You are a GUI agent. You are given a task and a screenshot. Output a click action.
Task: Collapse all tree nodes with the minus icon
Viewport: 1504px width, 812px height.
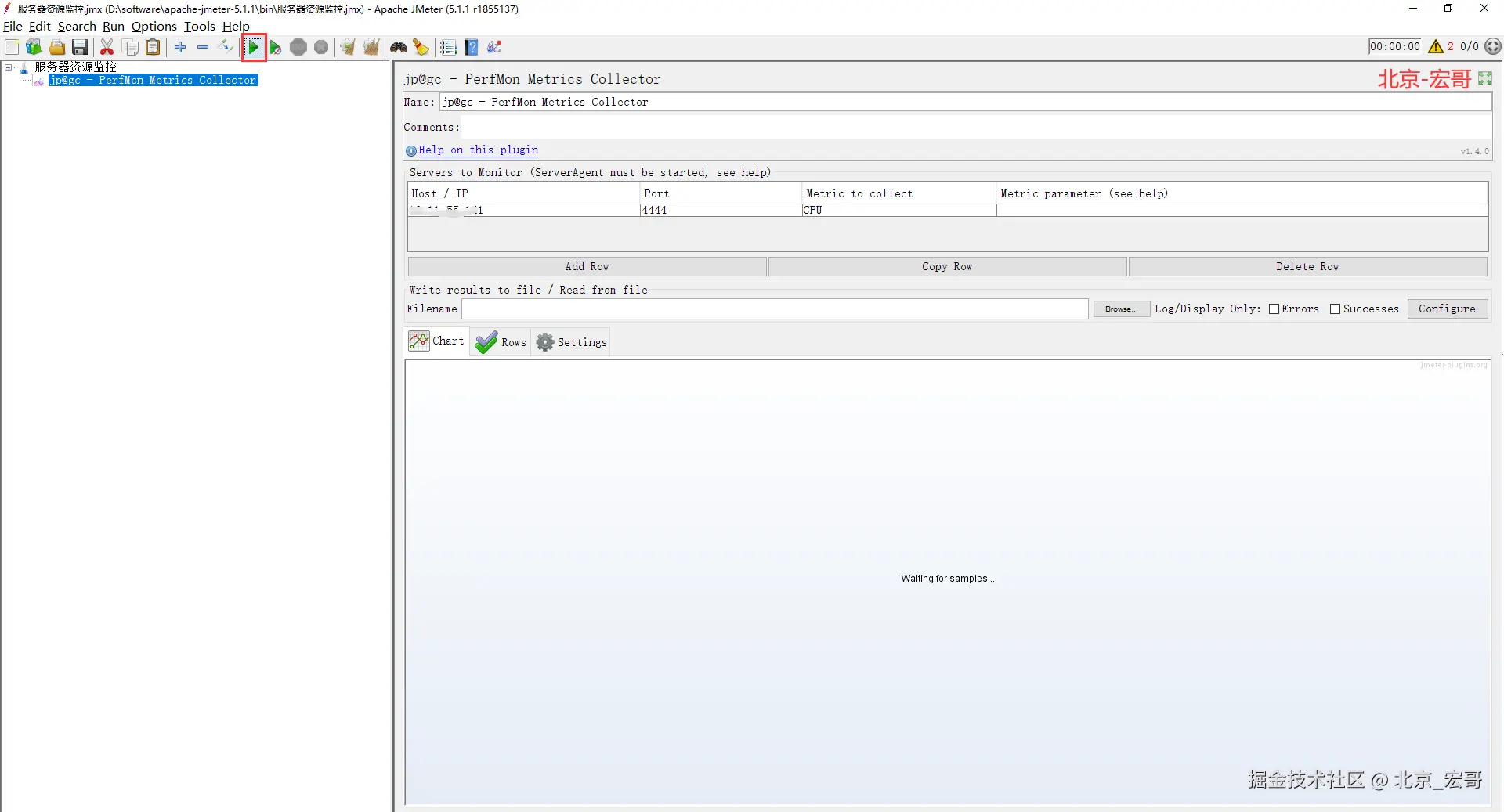click(203, 47)
